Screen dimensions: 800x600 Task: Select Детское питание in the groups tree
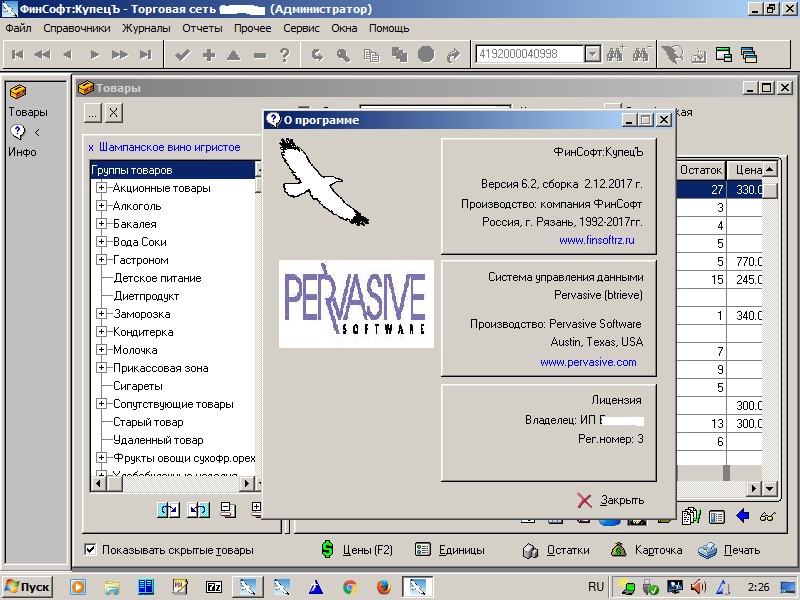(157, 278)
